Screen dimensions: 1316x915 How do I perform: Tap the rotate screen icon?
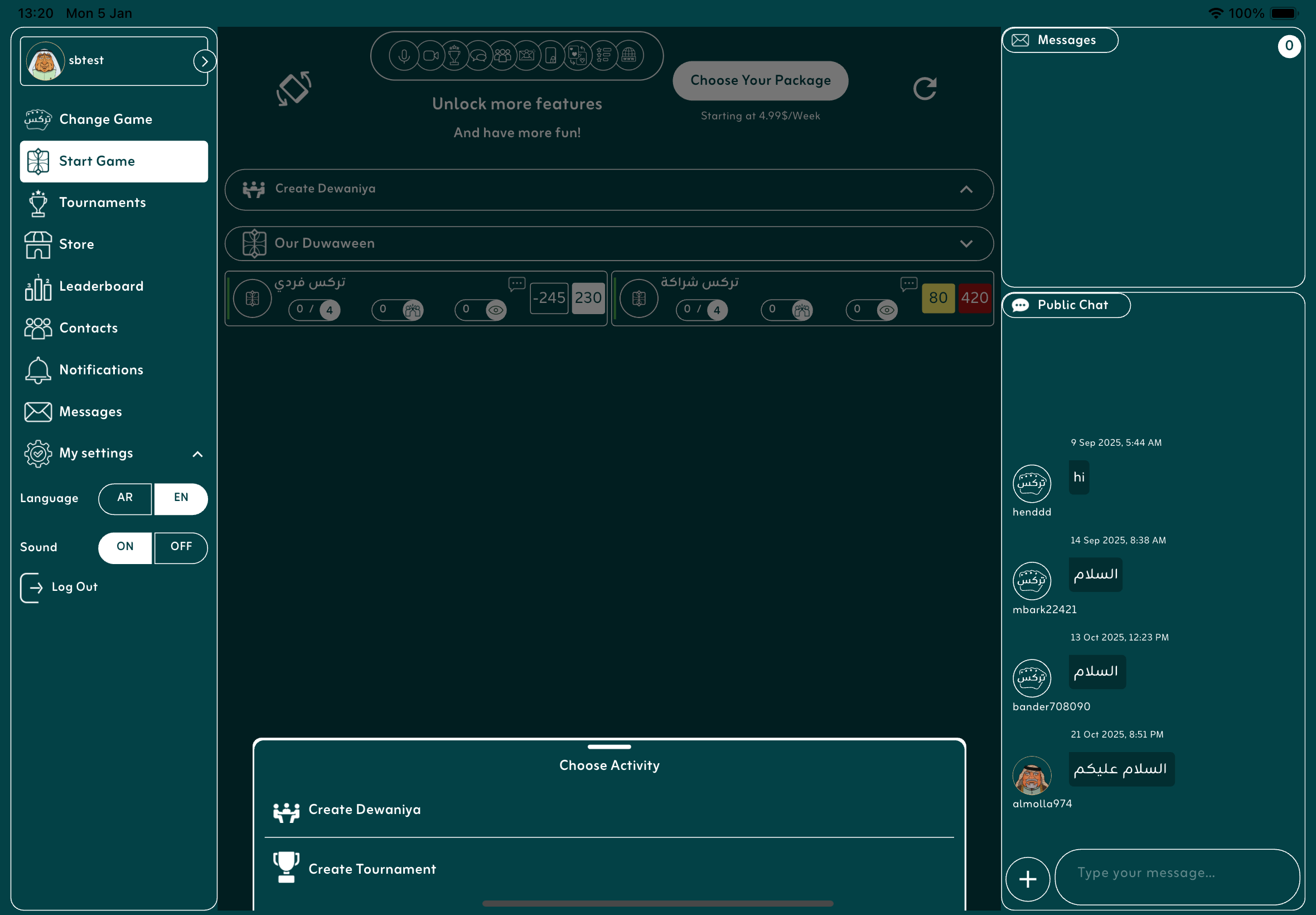click(x=294, y=89)
